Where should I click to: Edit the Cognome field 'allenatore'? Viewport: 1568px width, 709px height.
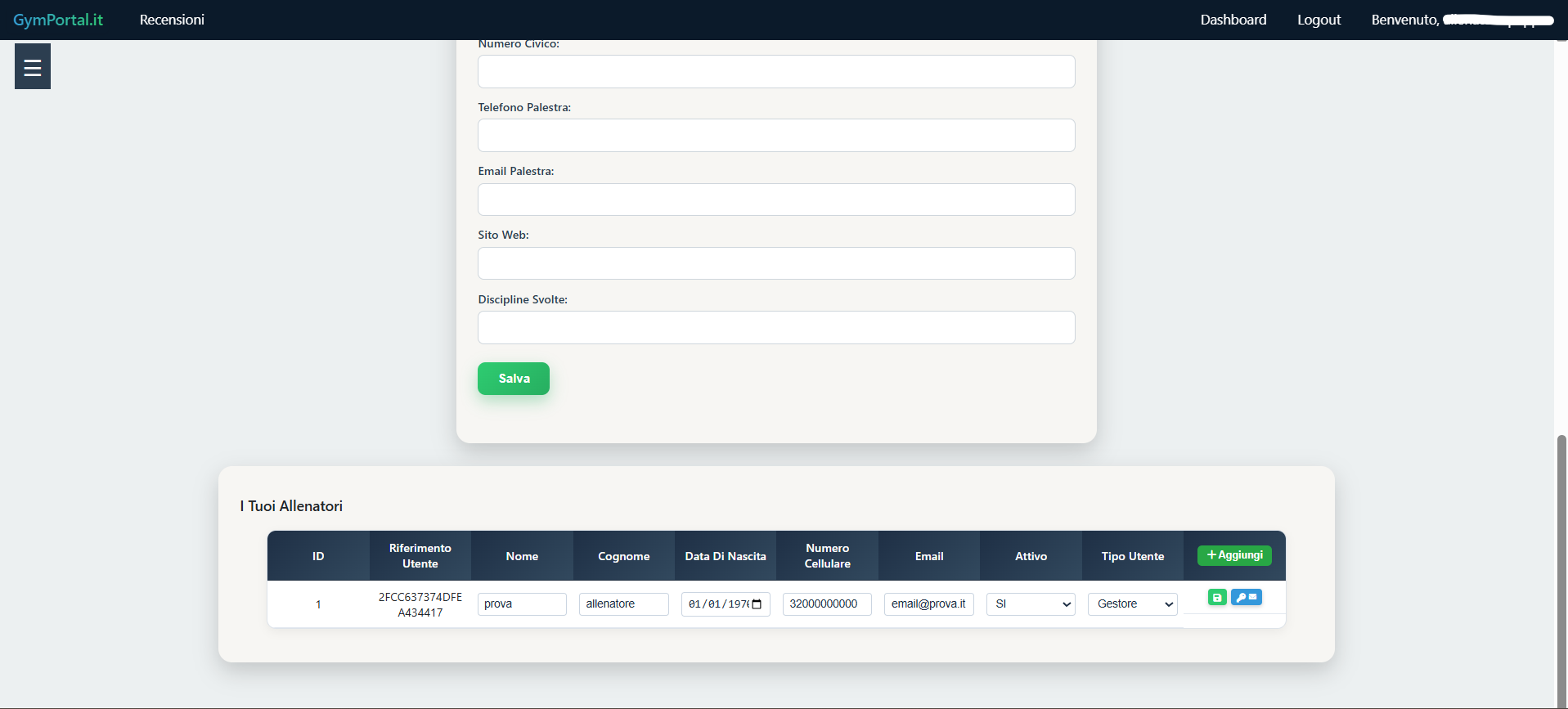[623, 604]
